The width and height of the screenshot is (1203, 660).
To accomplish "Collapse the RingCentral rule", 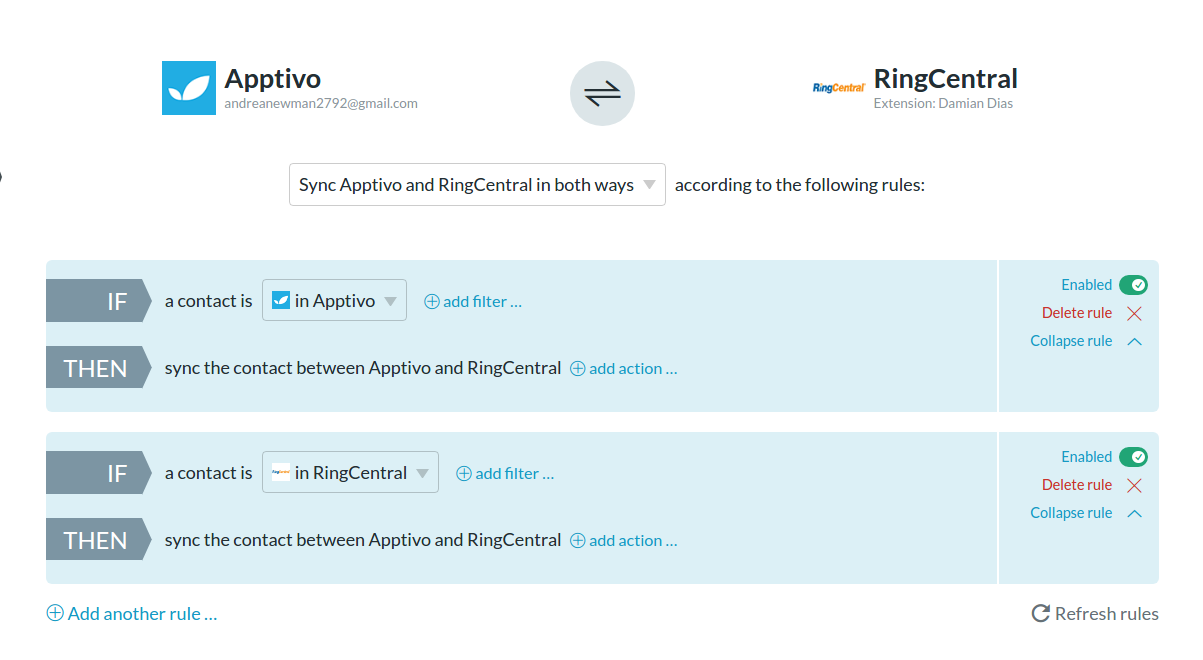I will 1086,513.
